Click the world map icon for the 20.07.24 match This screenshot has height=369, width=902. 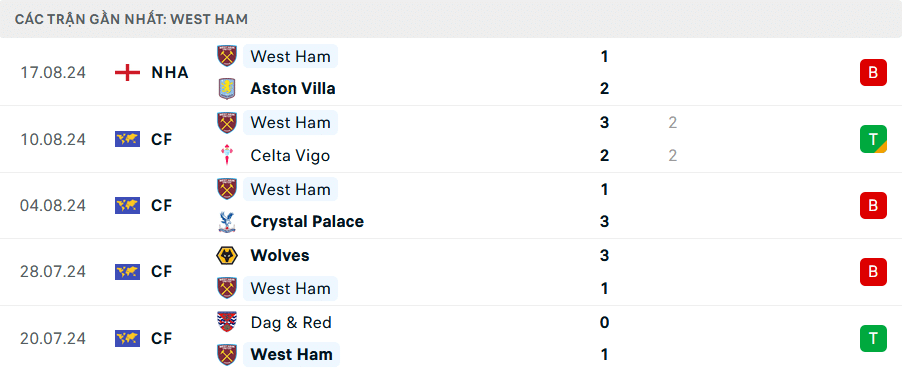[127, 338]
